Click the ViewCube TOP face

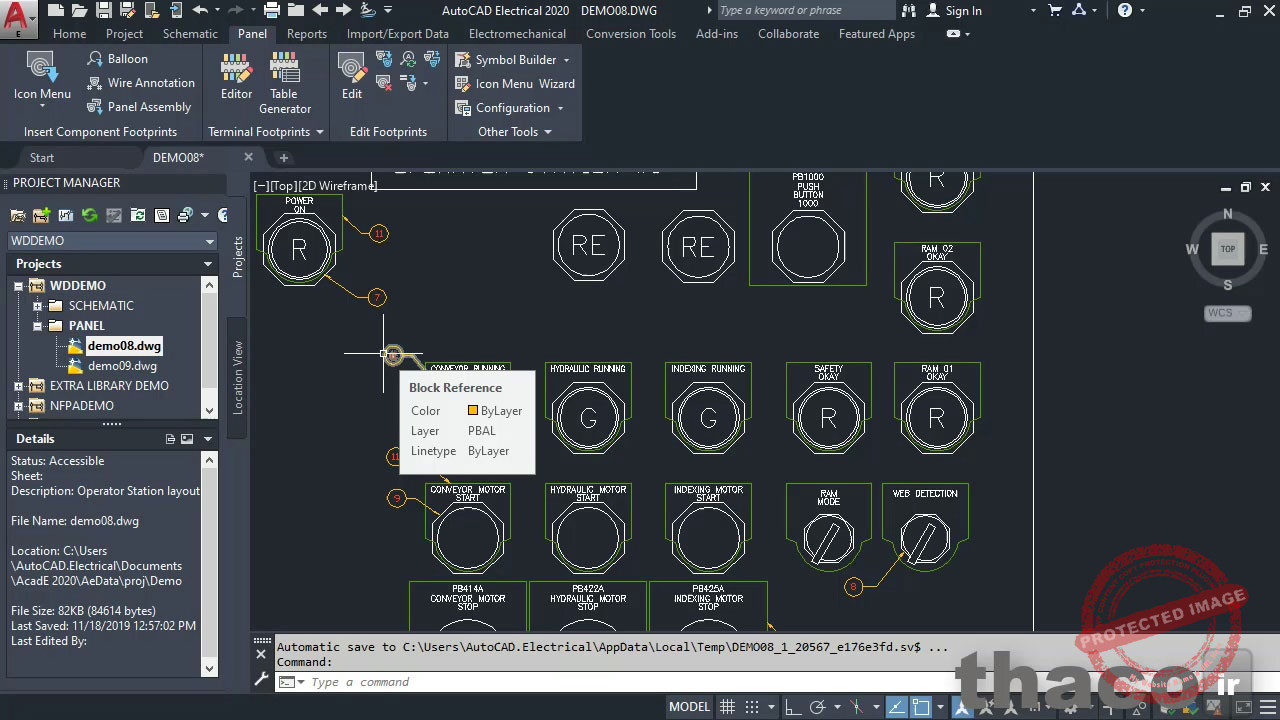(x=1227, y=249)
